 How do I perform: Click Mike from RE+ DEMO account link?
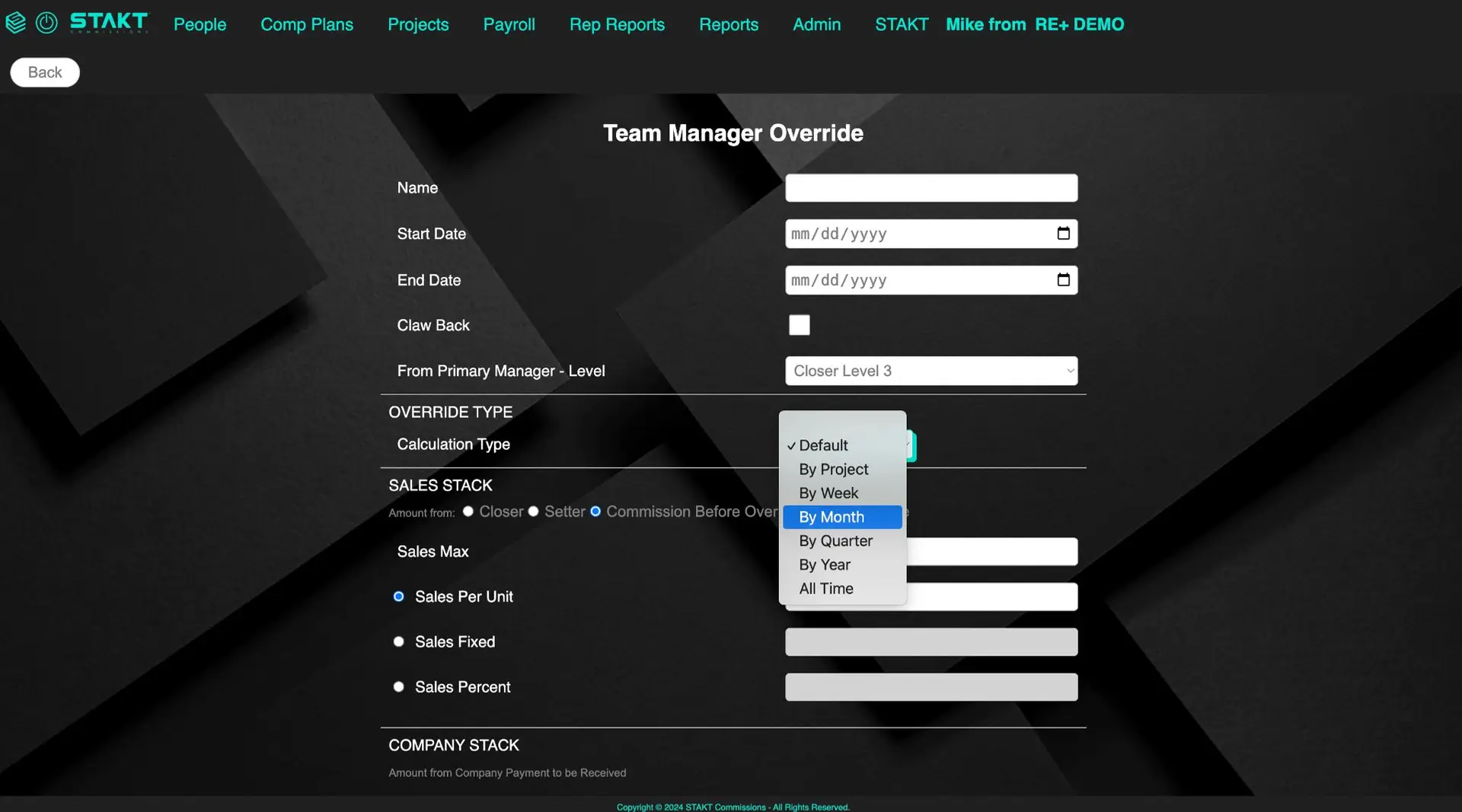(x=1035, y=24)
